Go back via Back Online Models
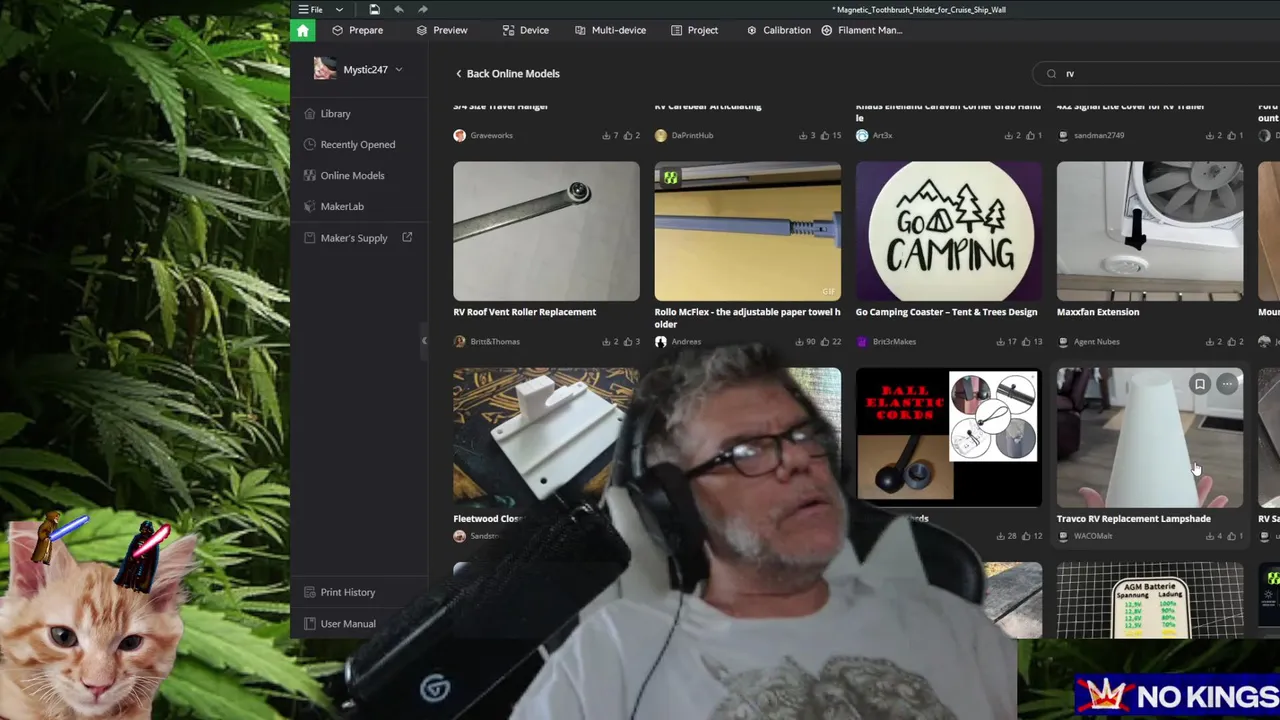Viewport: 1280px width, 720px height. (507, 73)
